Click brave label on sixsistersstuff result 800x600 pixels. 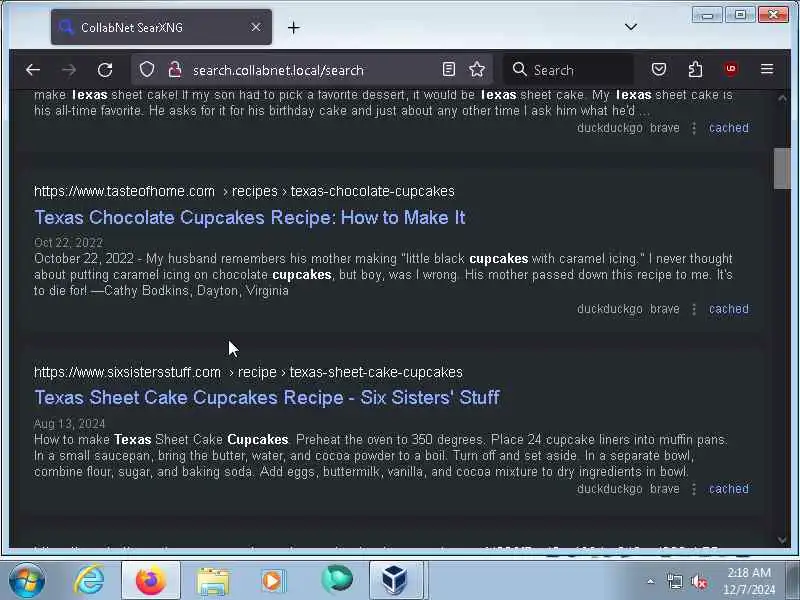664,489
